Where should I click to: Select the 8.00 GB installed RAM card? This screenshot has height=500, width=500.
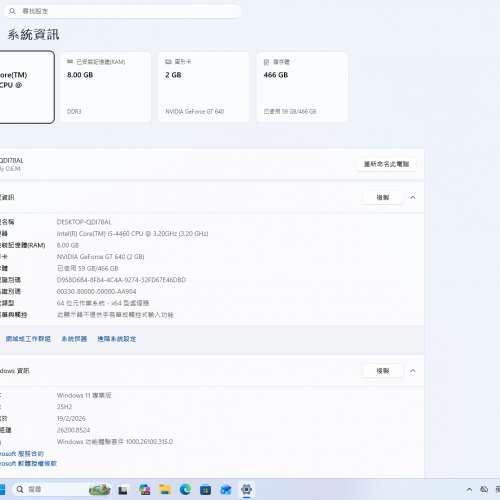pyautogui.click(x=105, y=87)
